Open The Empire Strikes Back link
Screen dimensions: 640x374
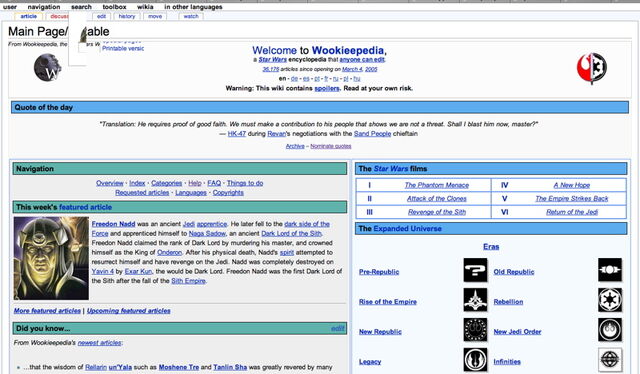(x=572, y=198)
